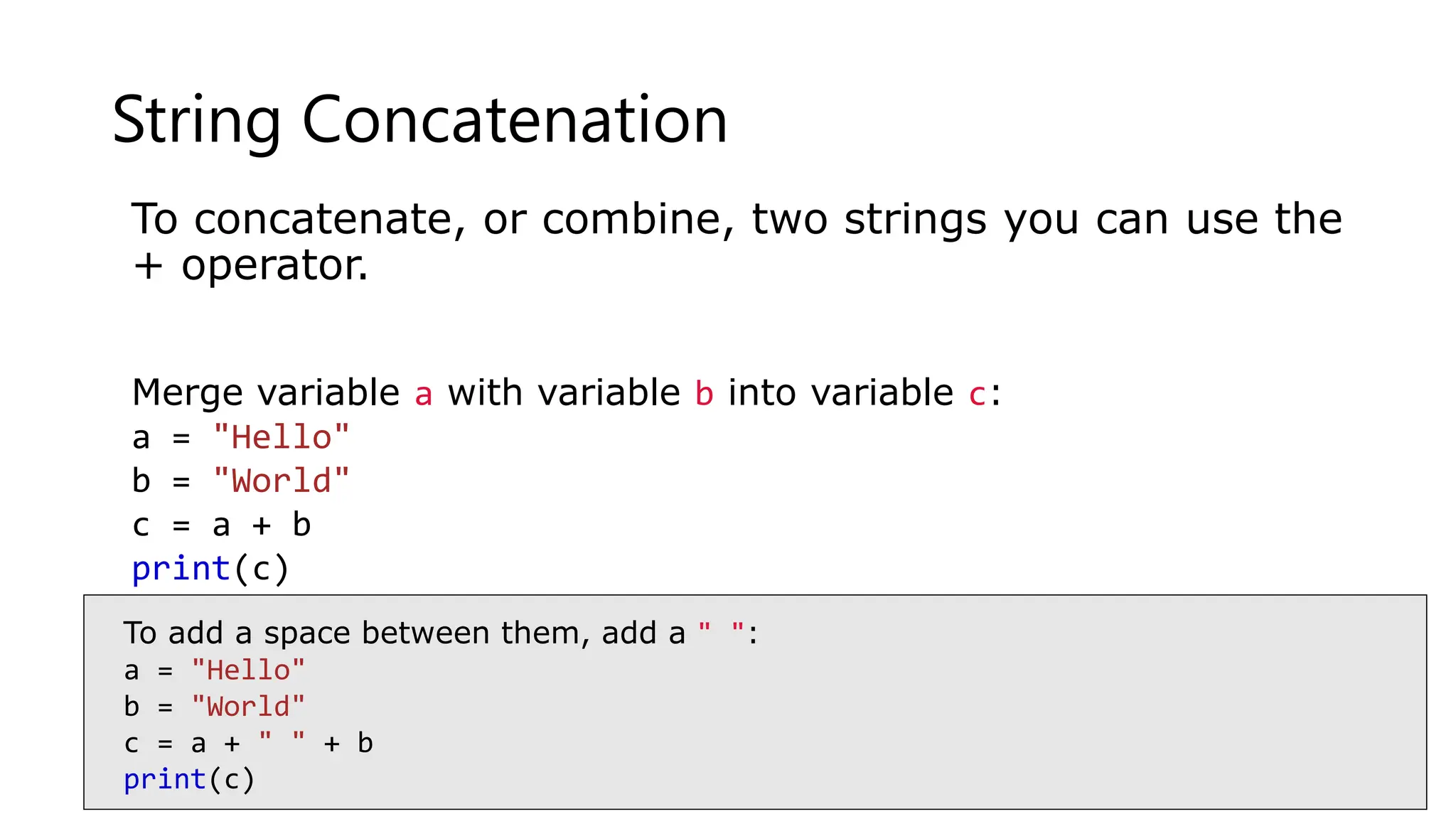This screenshot has height=819, width=1456.
Task: Select the red variable "a" in Merge sentence
Action: [x=424, y=395]
